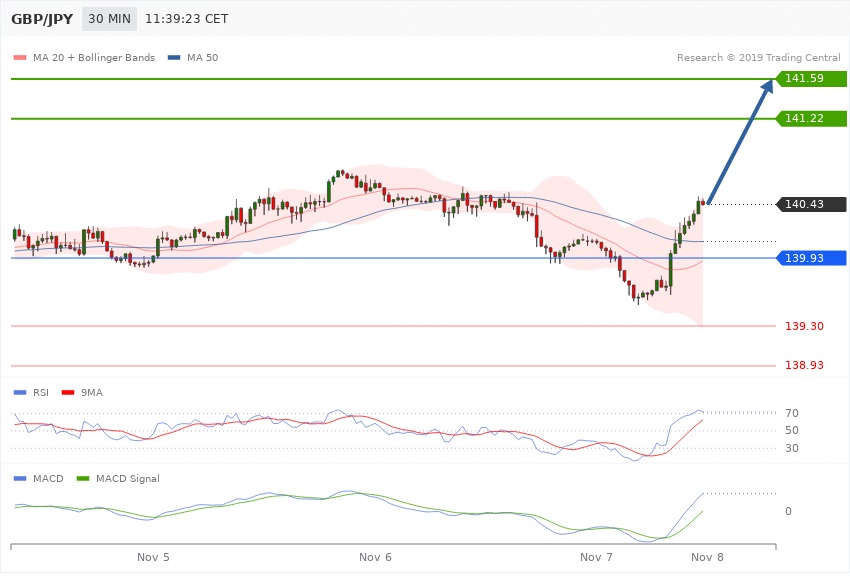Select the Nov 6 date label

(374, 556)
